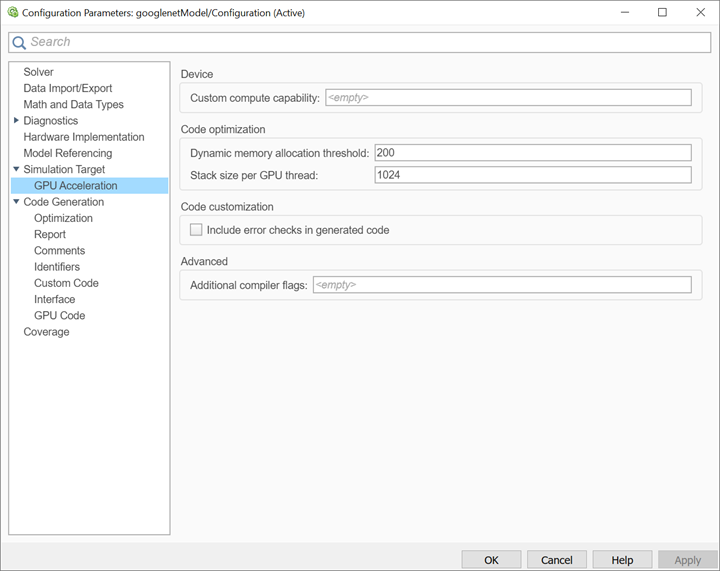720x571 pixels.
Task: Click the search magnifier icon
Action: tap(19, 42)
